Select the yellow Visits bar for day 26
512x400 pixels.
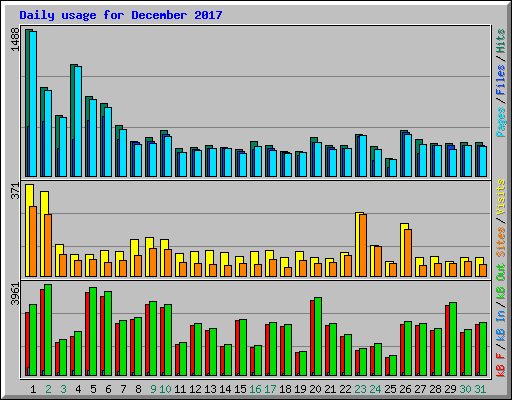pos(403,250)
